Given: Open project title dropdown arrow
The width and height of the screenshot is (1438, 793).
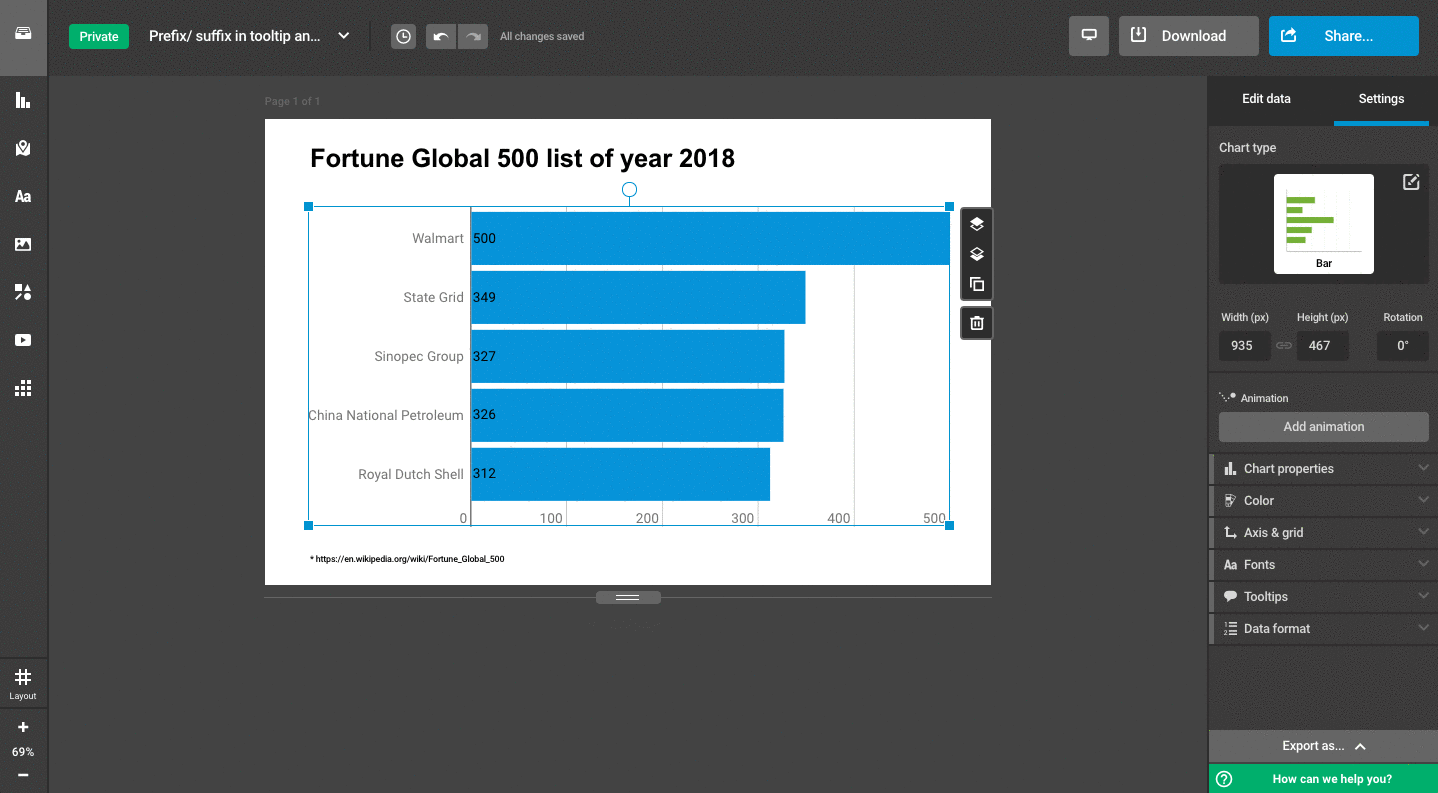Looking at the screenshot, I should pyautogui.click(x=343, y=36).
